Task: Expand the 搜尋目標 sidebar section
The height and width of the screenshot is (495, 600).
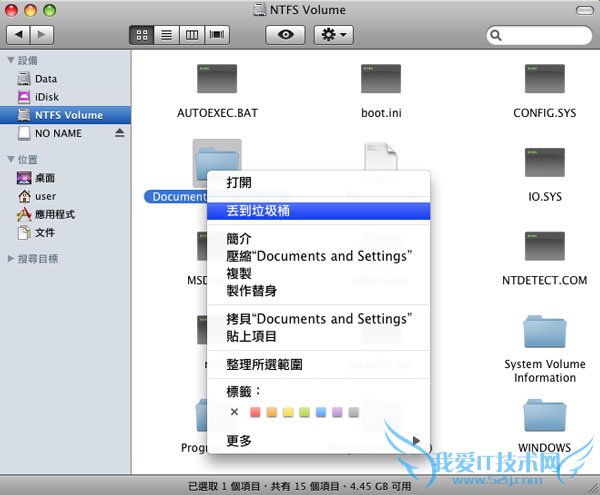Action: click(10, 258)
